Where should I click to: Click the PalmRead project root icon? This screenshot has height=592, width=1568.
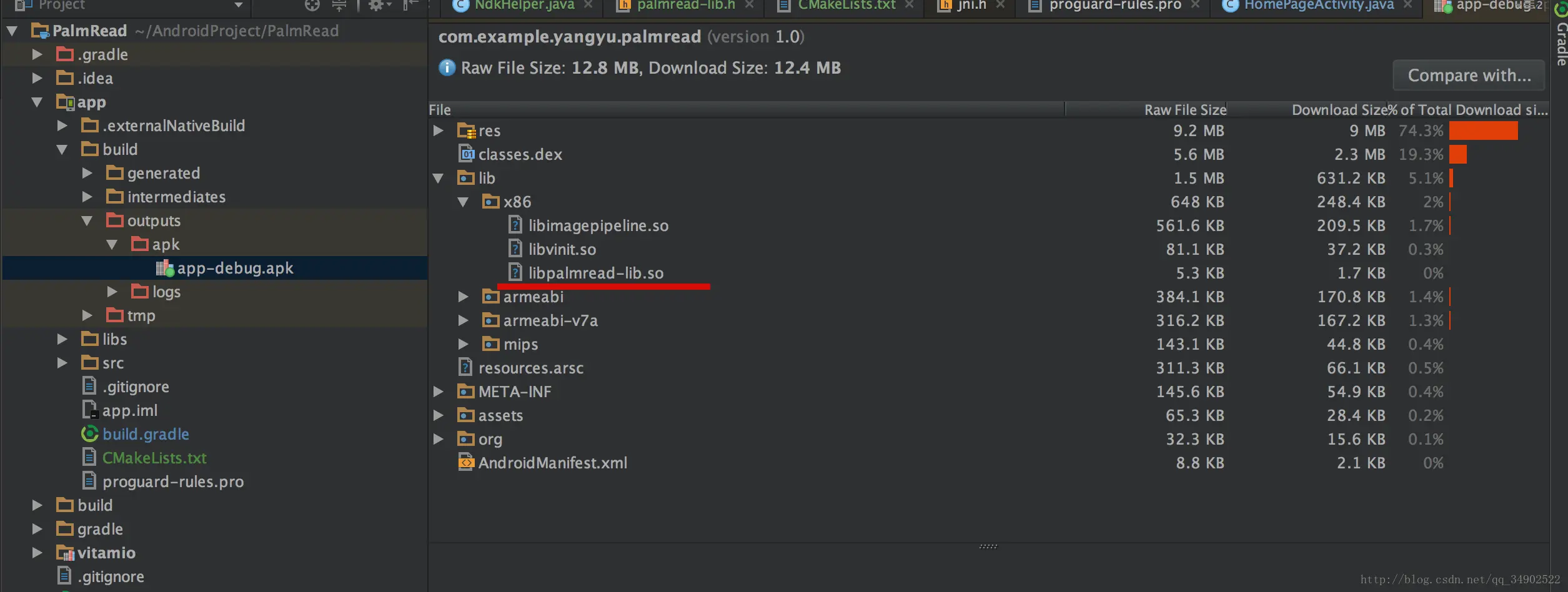pyautogui.click(x=40, y=31)
